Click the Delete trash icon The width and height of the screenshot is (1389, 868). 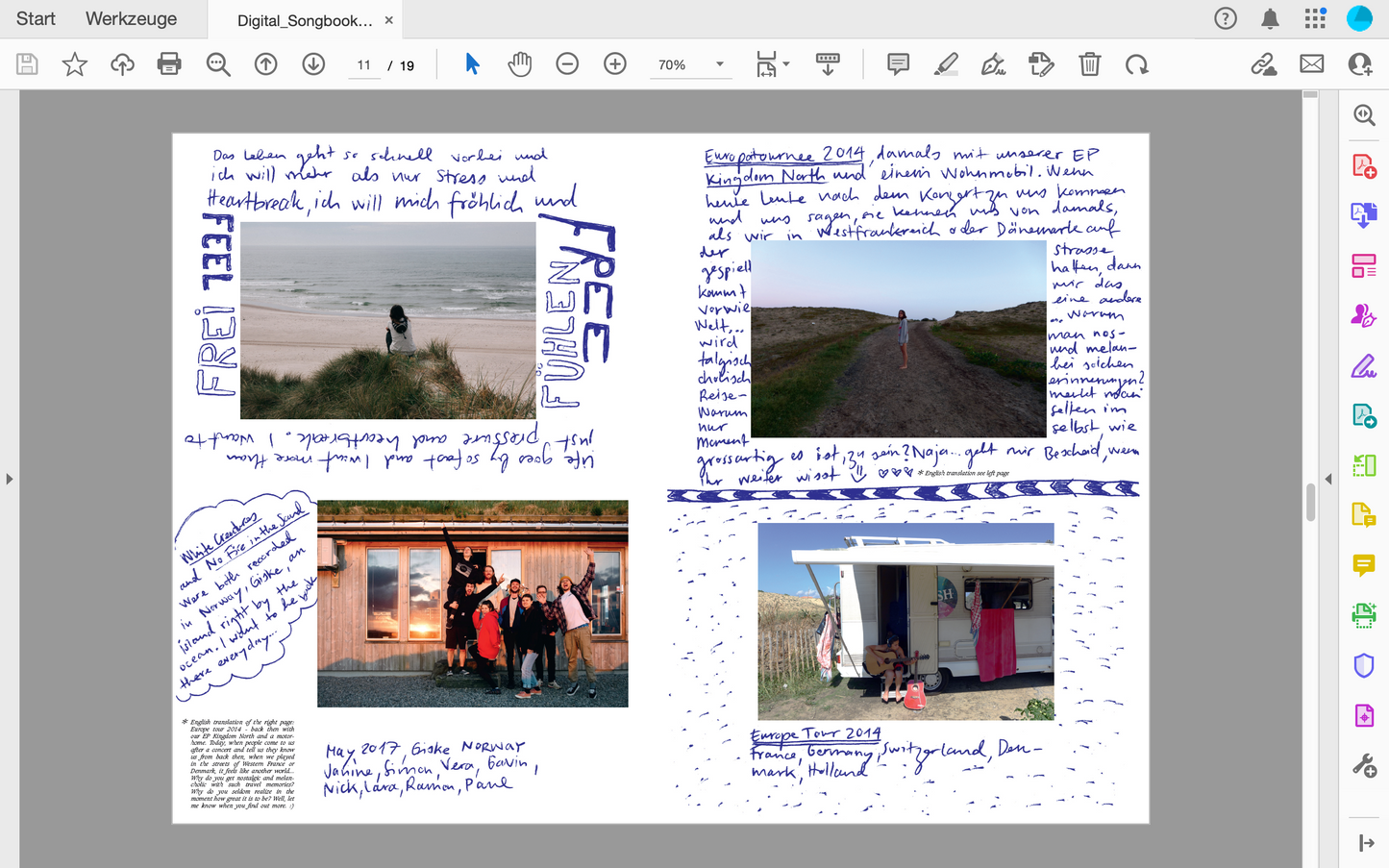1089,64
